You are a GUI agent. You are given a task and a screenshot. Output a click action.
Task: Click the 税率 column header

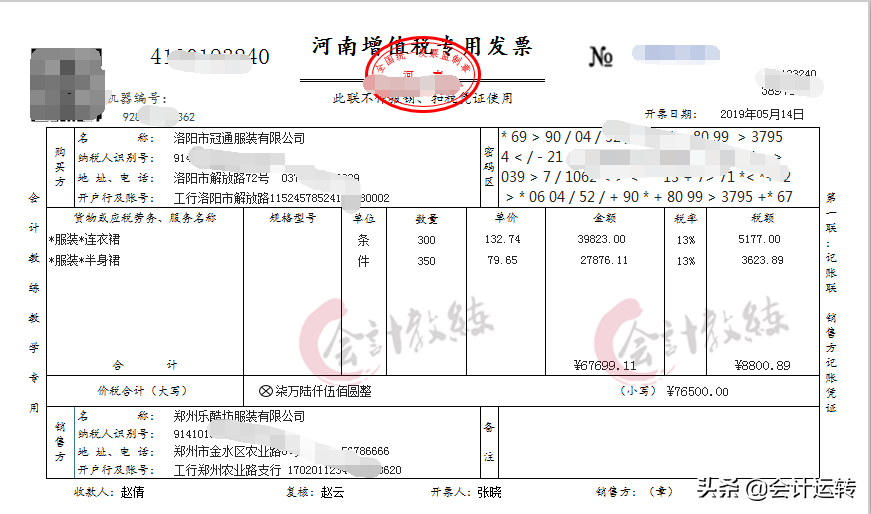tap(685, 218)
